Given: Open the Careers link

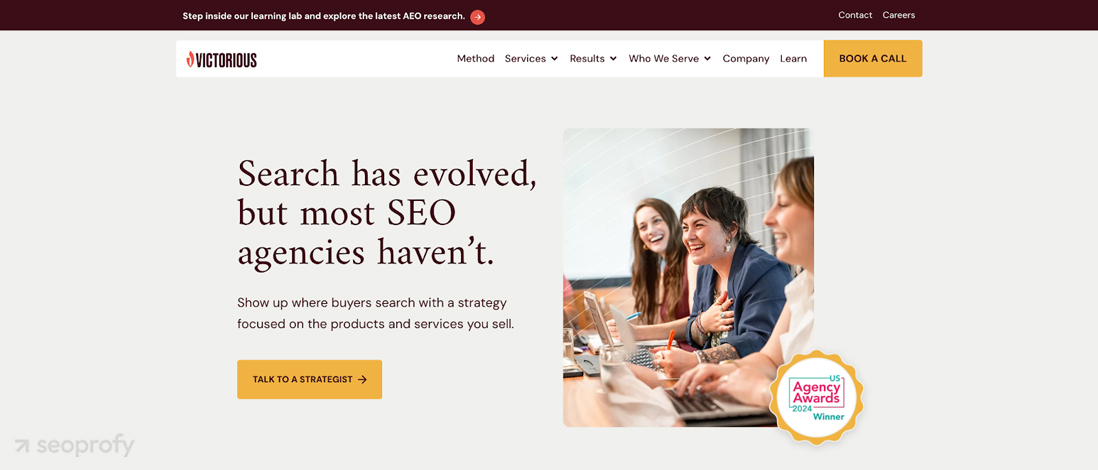Looking at the screenshot, I should (x=898, y=15).
